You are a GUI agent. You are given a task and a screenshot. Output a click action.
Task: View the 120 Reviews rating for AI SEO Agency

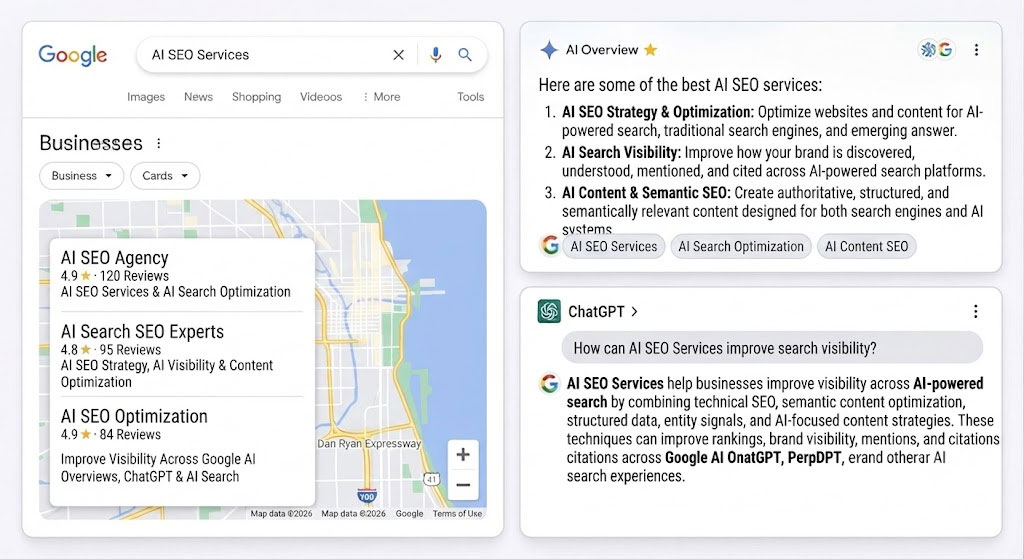coord(115,276)
